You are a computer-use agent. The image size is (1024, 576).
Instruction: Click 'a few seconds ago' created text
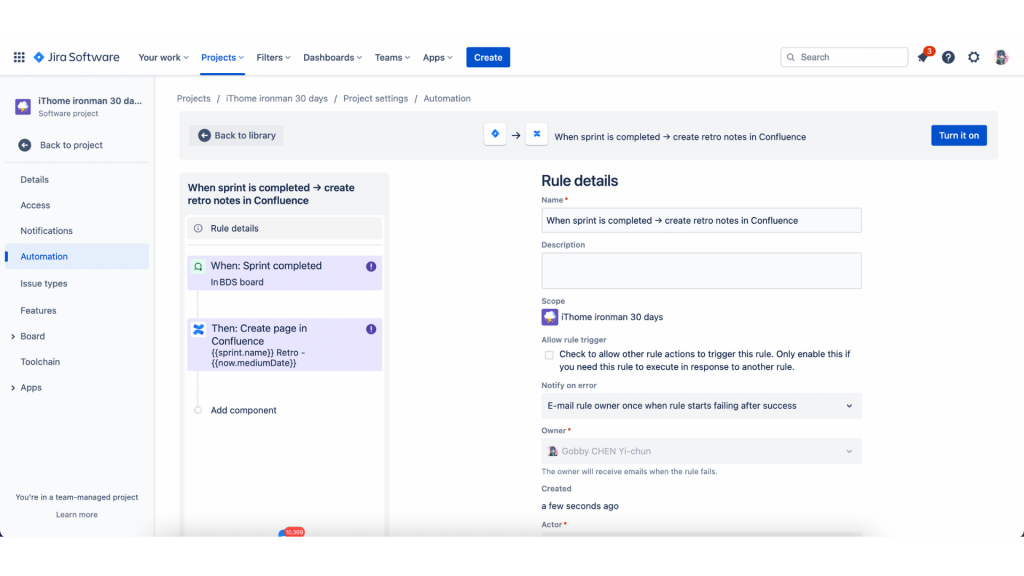[x=580, y=506]
